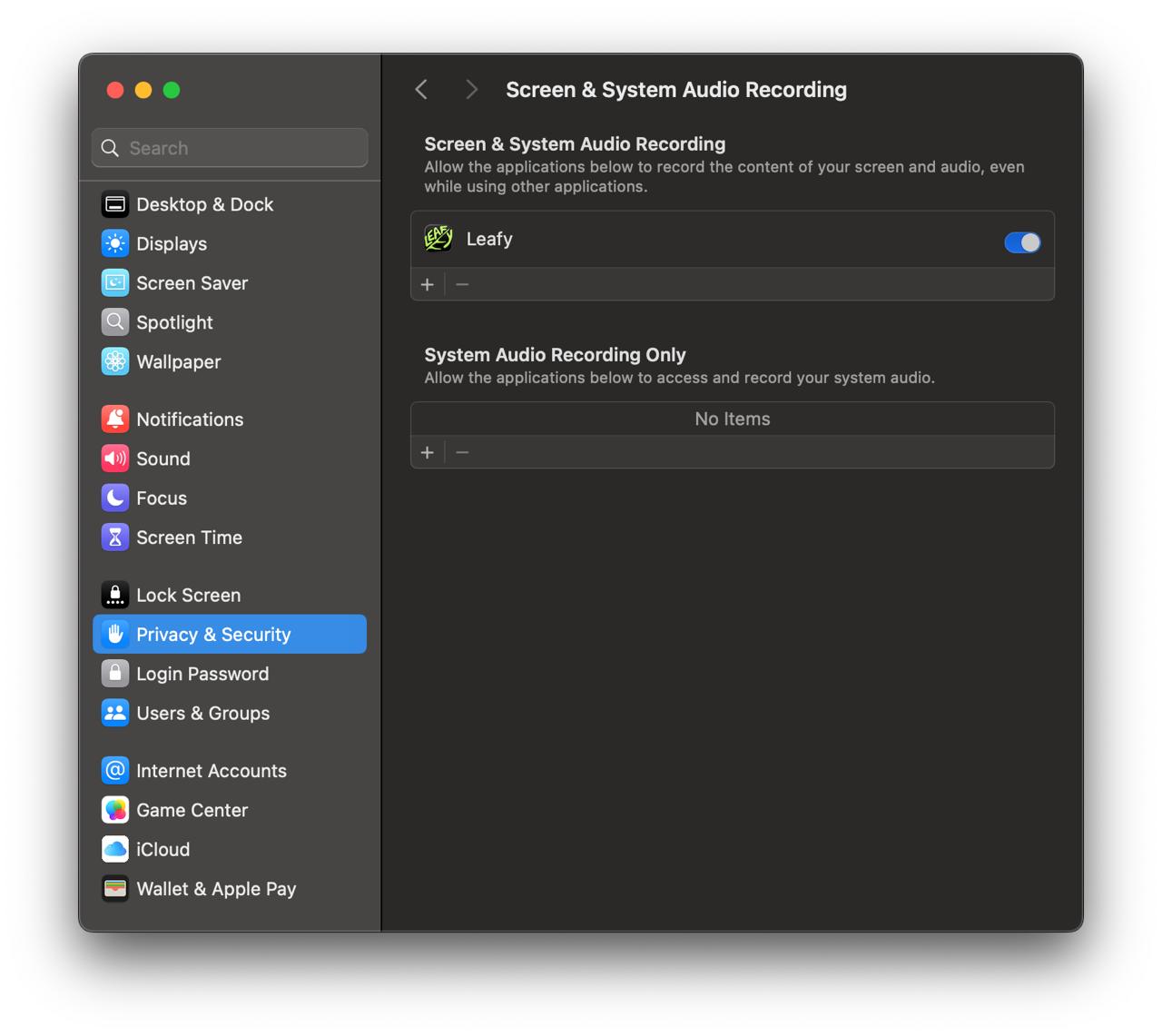1162x1036 pixels.
Task: Disable screen recording for Leafy
Action: pos(1022,242)
